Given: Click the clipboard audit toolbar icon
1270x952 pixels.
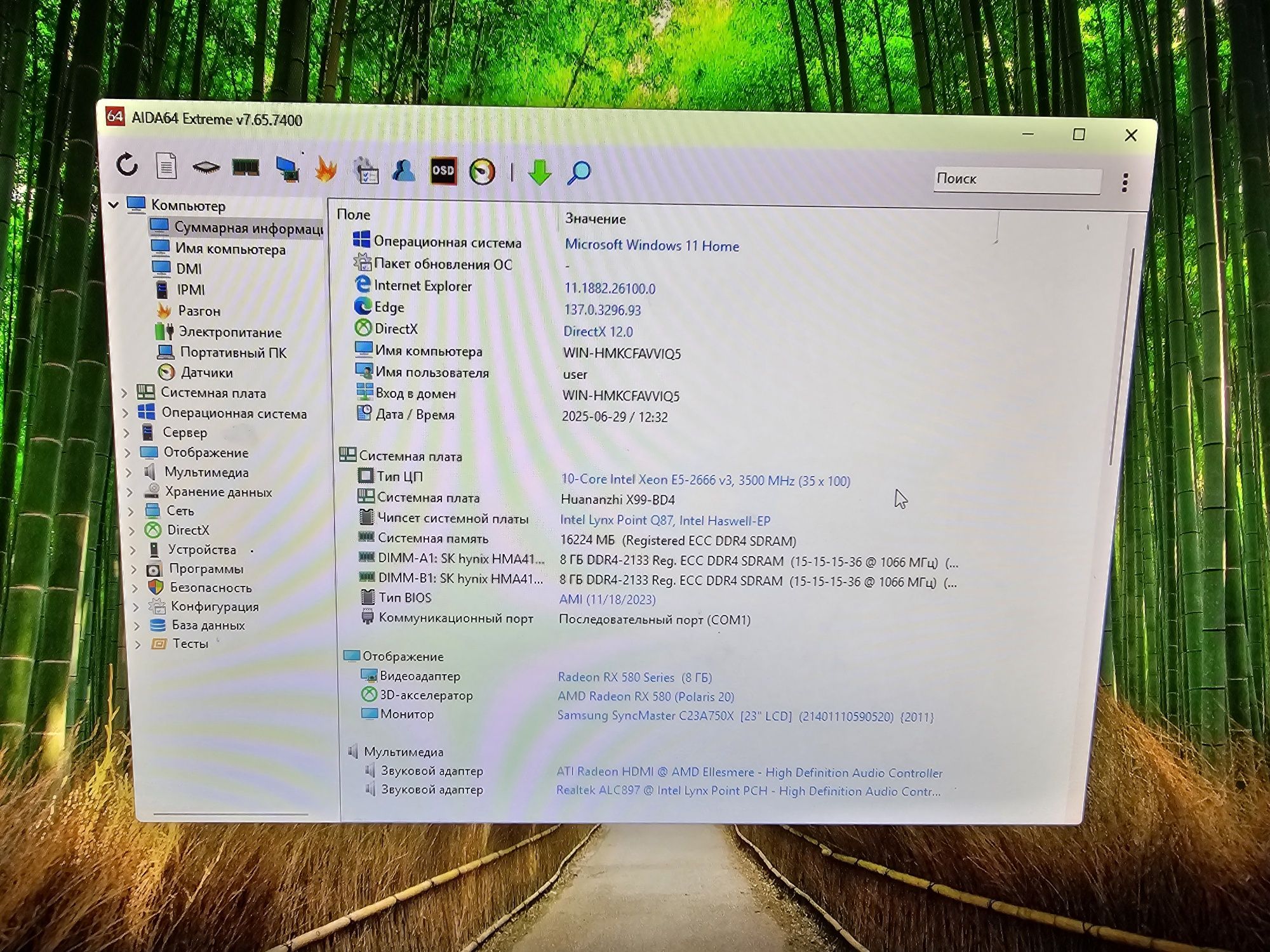Looking at the screenshot, I should 366,170.
